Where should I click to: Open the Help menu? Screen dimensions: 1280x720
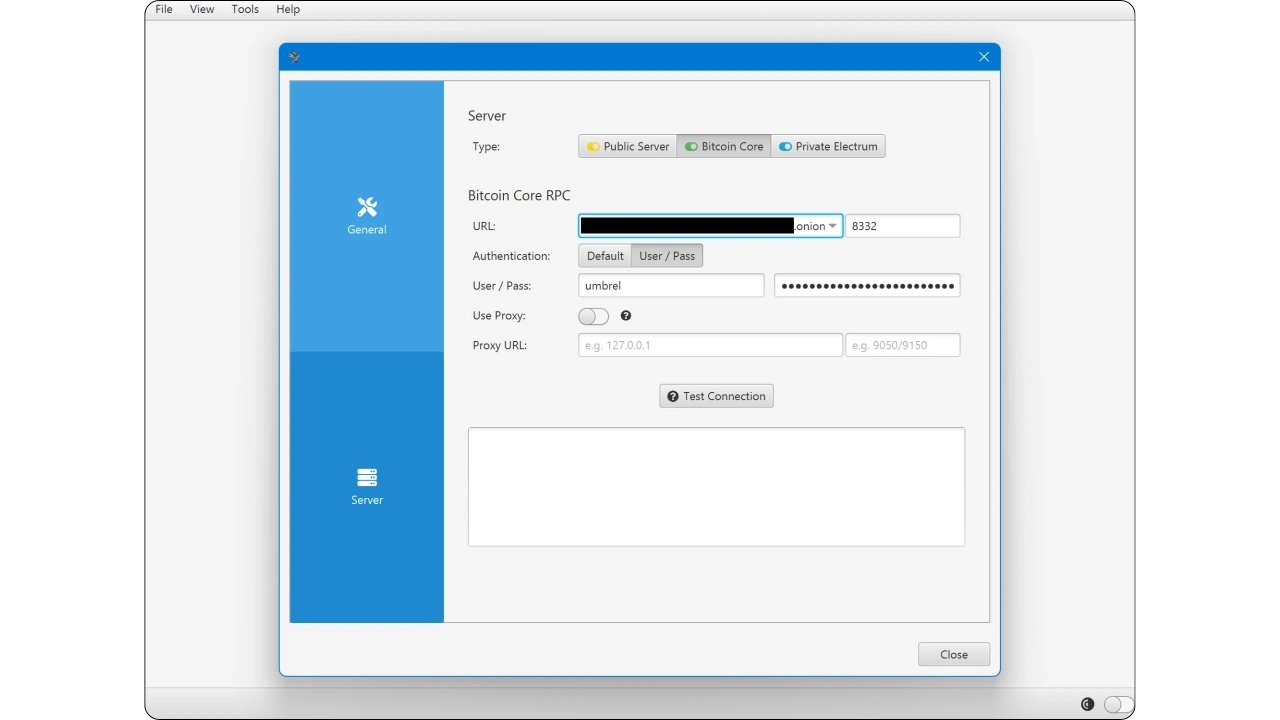click(x=288, y=9)
